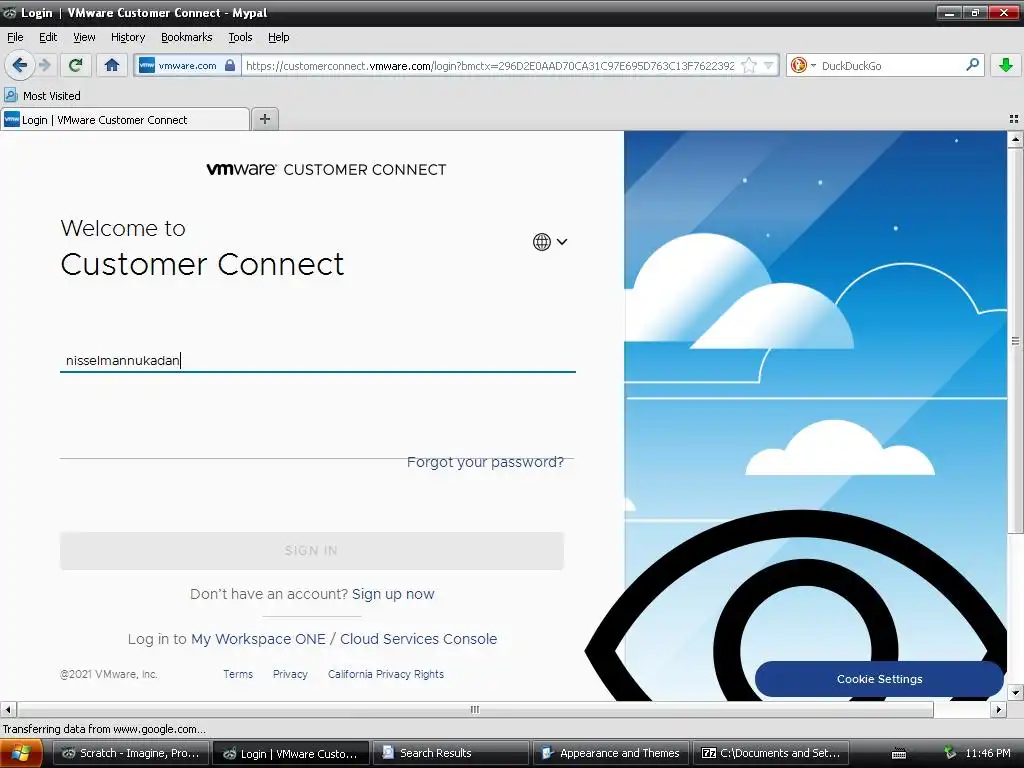Click the horizontal scrollbar left arrow
The image size is (1024, 768).
(8, 709)
